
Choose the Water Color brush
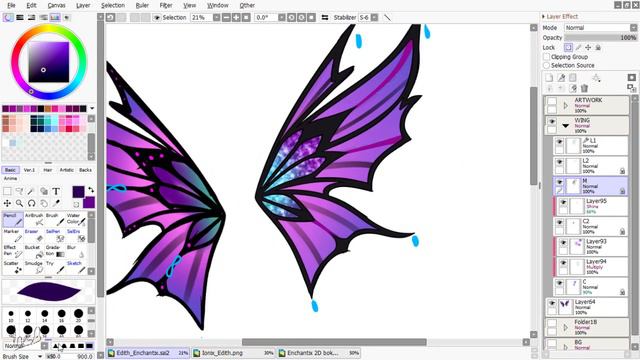(76, 219)
